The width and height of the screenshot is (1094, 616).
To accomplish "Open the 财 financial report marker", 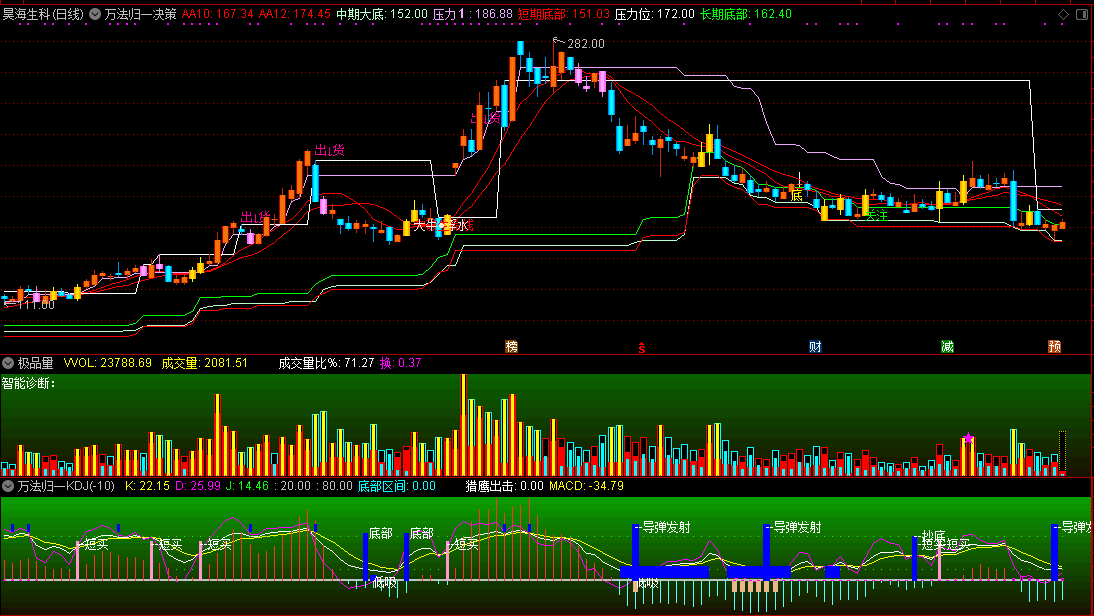I will coord(815,347).
